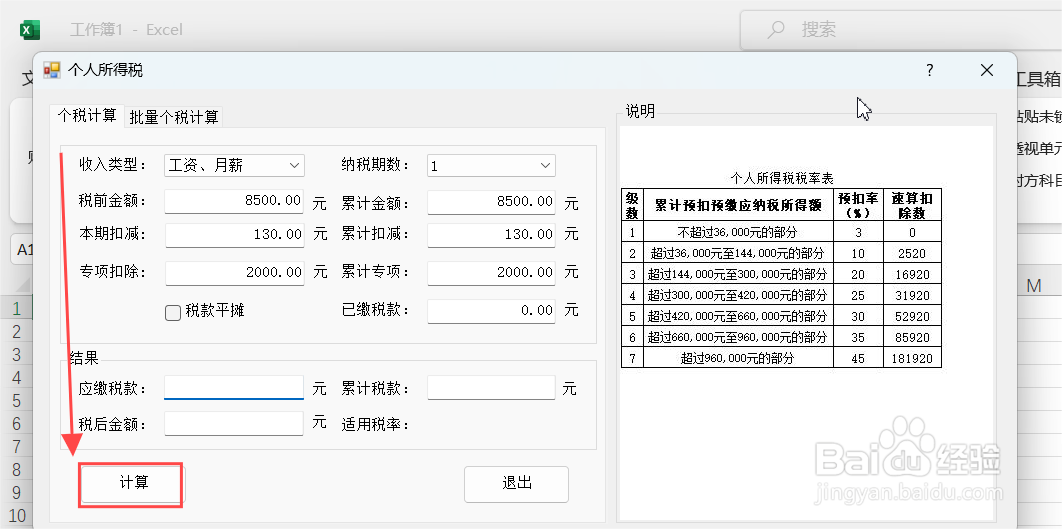This screenshot has height=529, width=1062.
Task: Click the 应缴税款 result field
Action: click(x=234, y=388)
